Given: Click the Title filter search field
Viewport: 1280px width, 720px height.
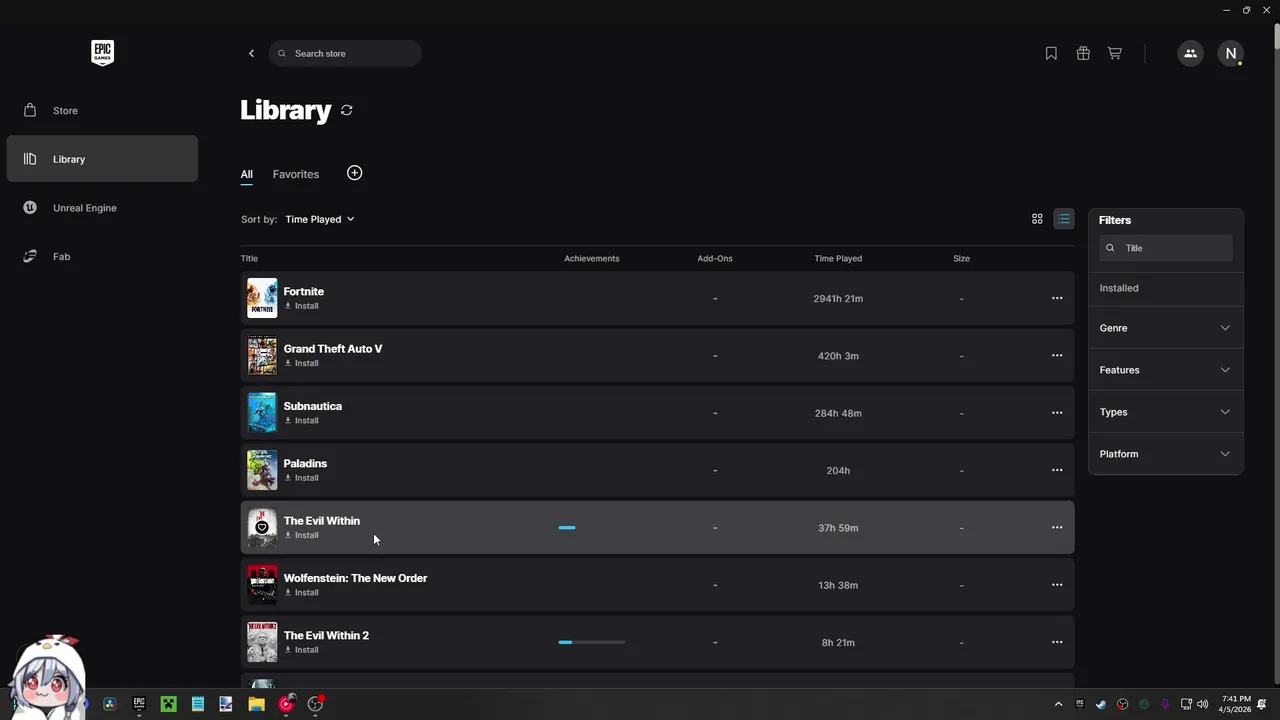Looking at the screenshot, I should (1166, 248).
